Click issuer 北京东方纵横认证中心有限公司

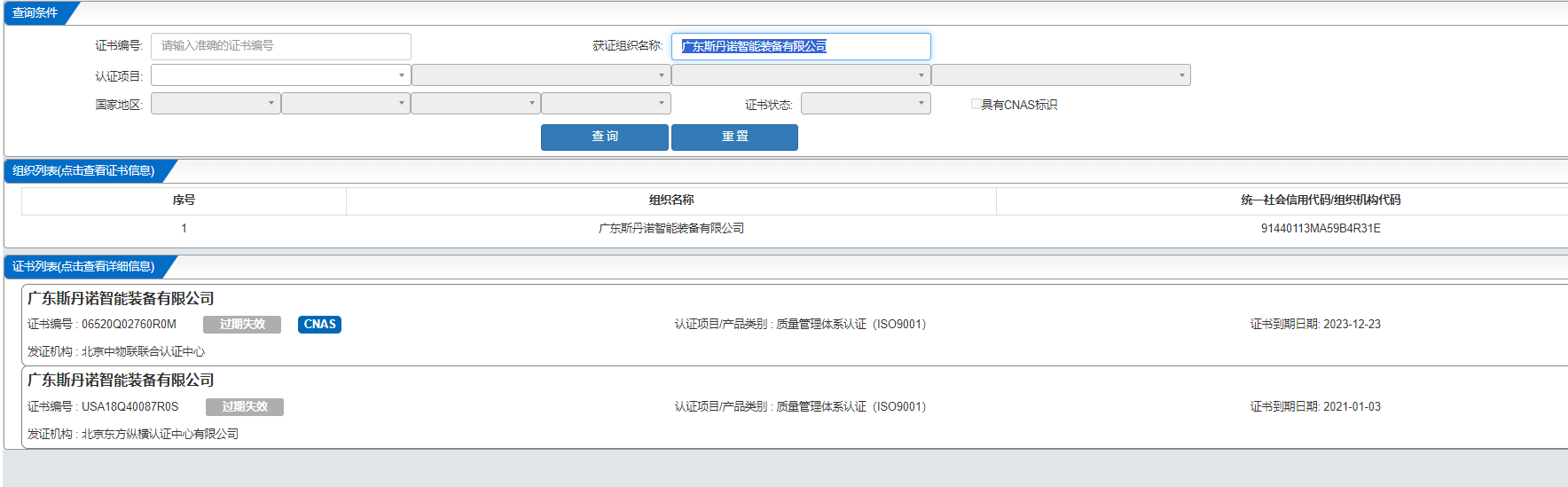click(x=160, y=435)
